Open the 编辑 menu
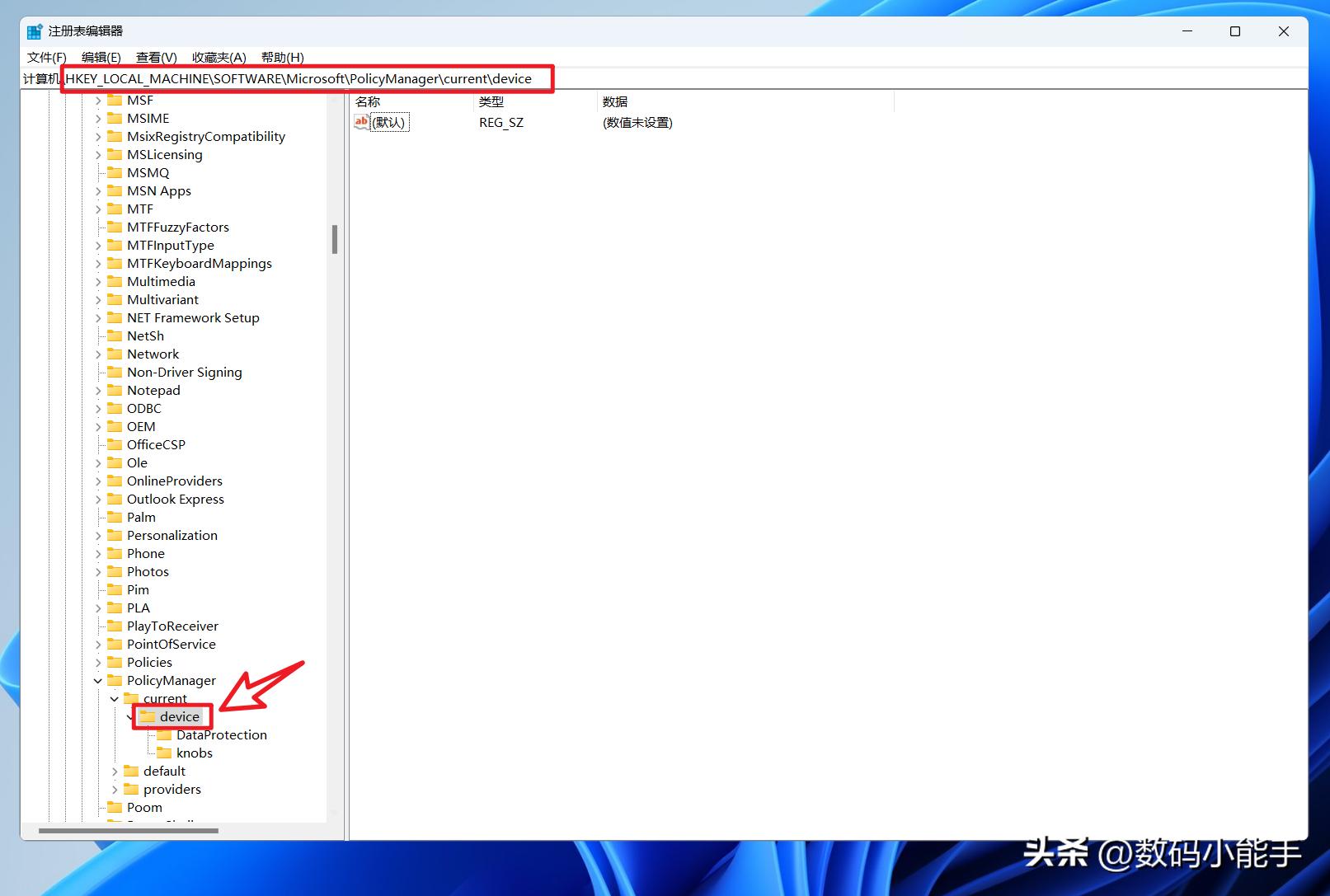 tap(100, 57)
